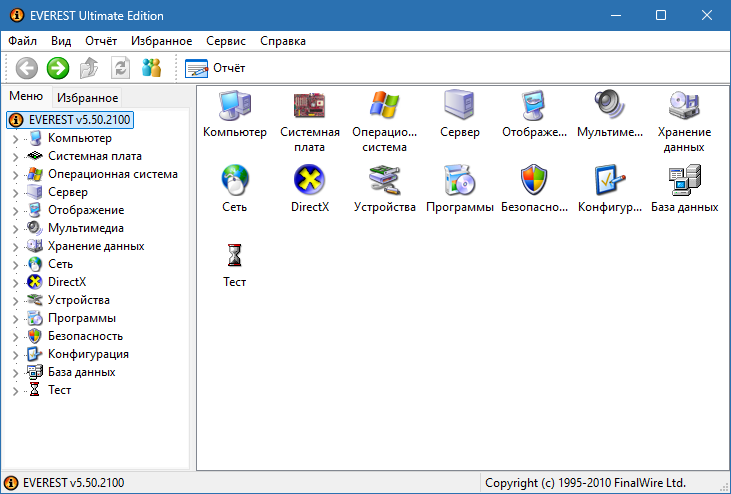The width and height of the screenshot is (731, 494).
Task: Expand the DirectX tree node
Action: pyautogui.click(x=15, y=282)
